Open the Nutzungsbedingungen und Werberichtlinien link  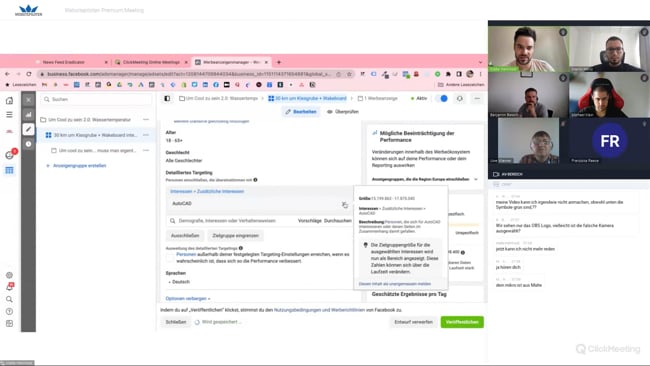(x=319, y=310)
